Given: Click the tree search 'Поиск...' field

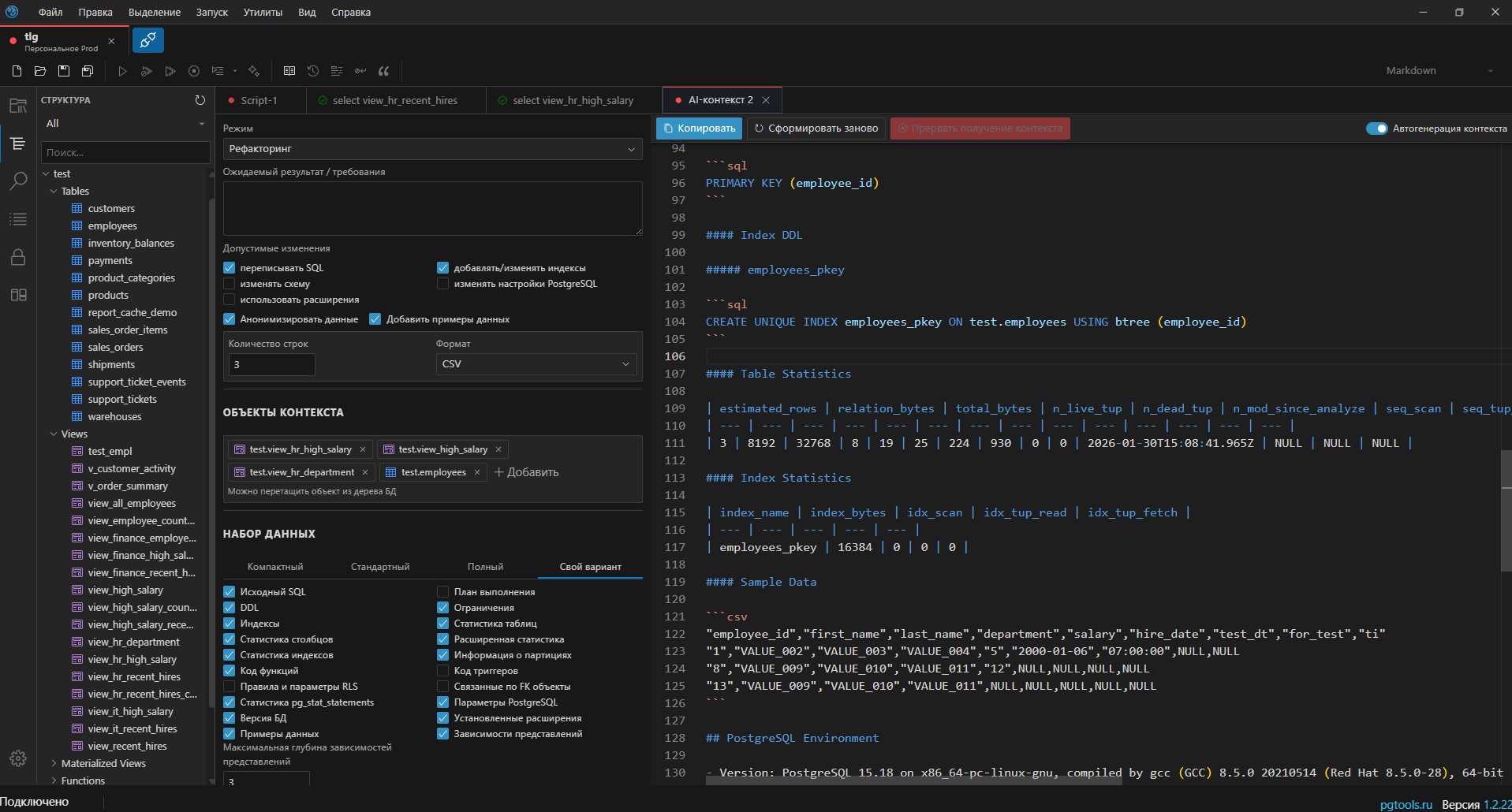Looking at the screenshot, I should point(125,153).
